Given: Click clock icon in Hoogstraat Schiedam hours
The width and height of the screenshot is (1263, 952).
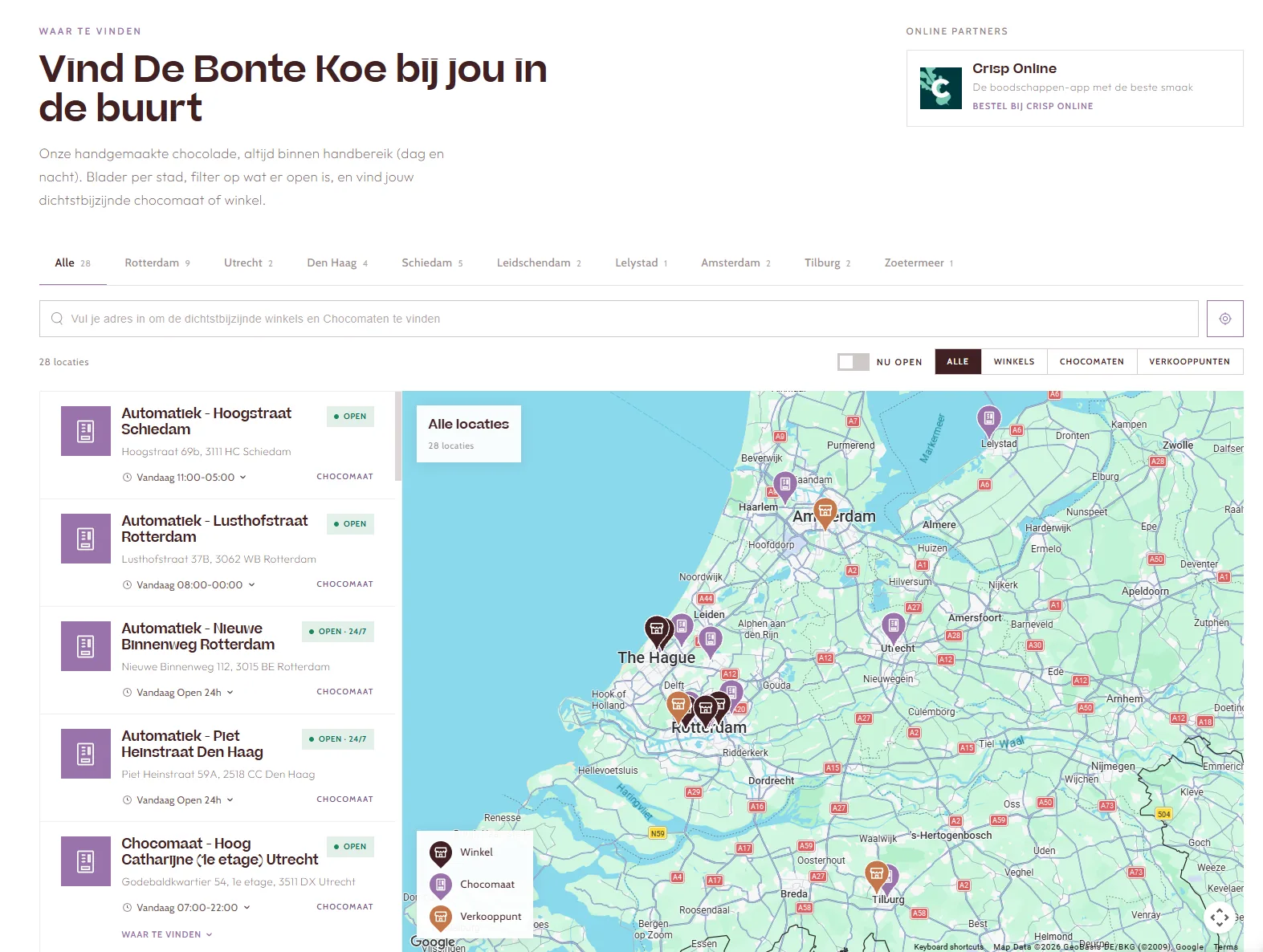Looking at the screenshot, I should pyautogui.click(x=127, y=477).
